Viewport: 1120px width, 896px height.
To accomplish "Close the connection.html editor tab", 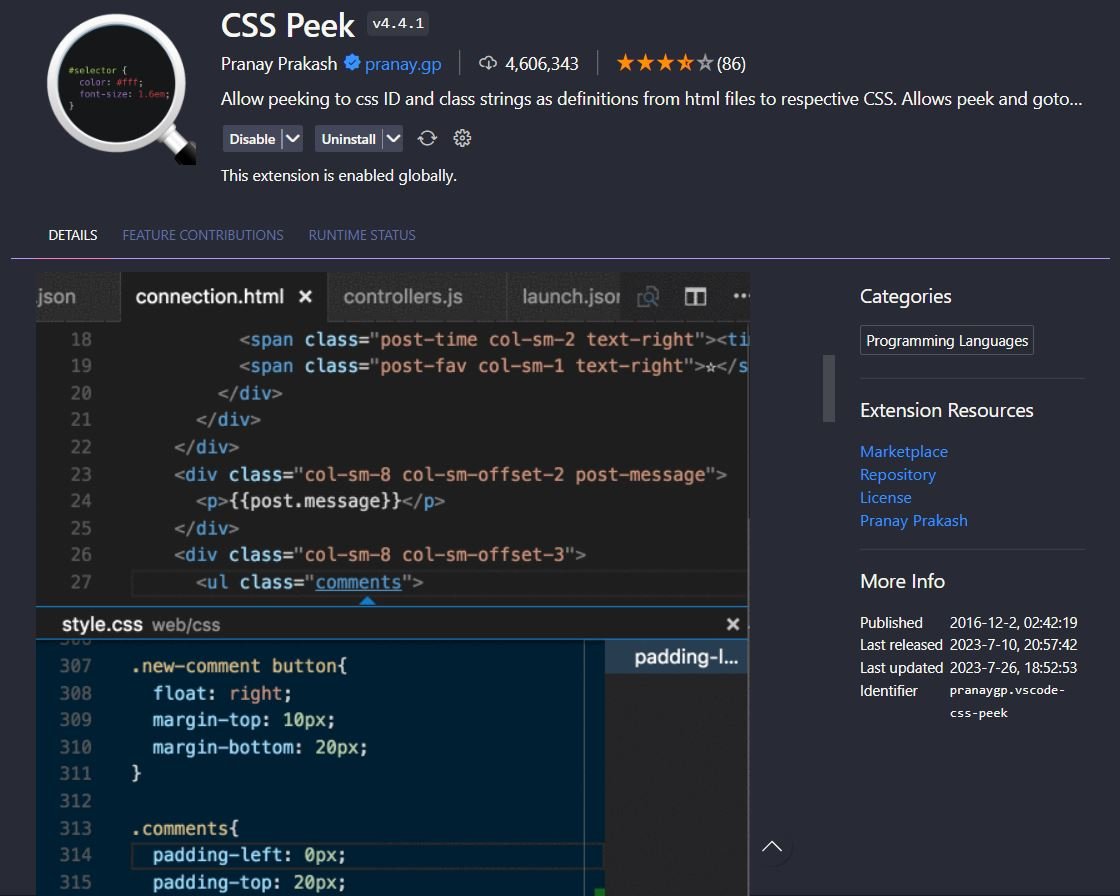I will [305, 296].
